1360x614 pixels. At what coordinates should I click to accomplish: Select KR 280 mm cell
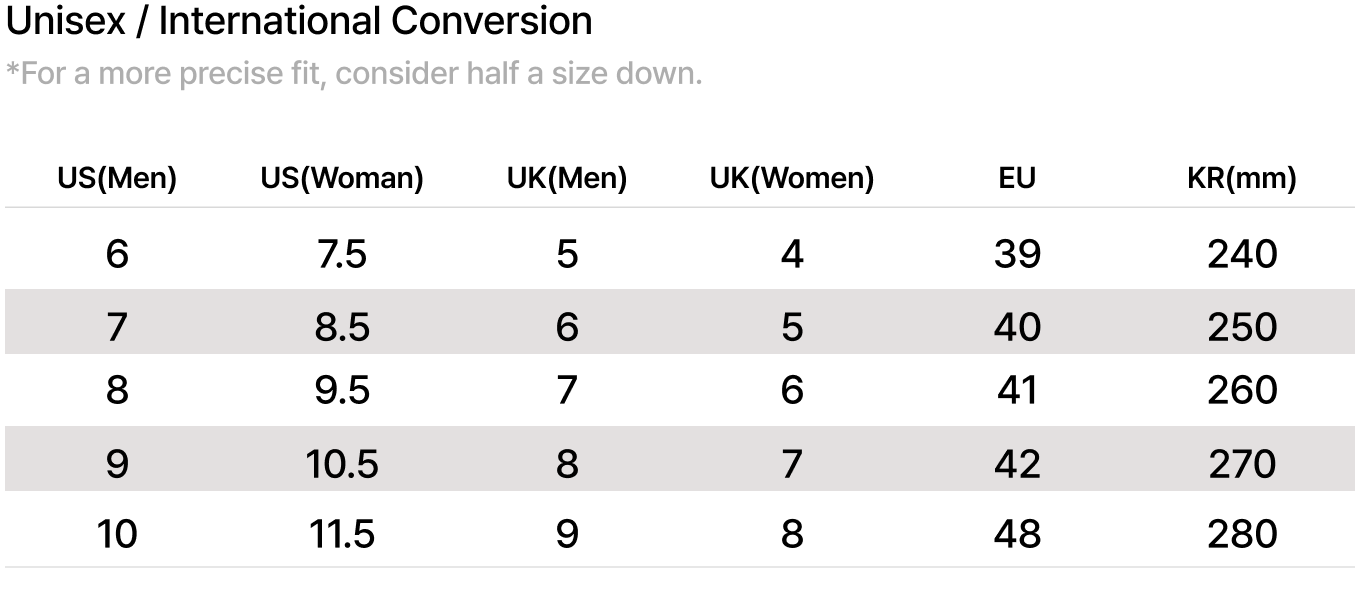point(1242,534)
